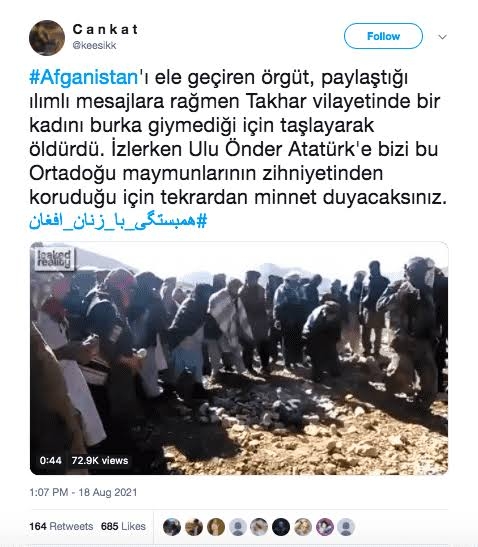This screenshot has height=547, width=478.
Task: Expand the tweet options chevron
Action: (x=442, y=37)
